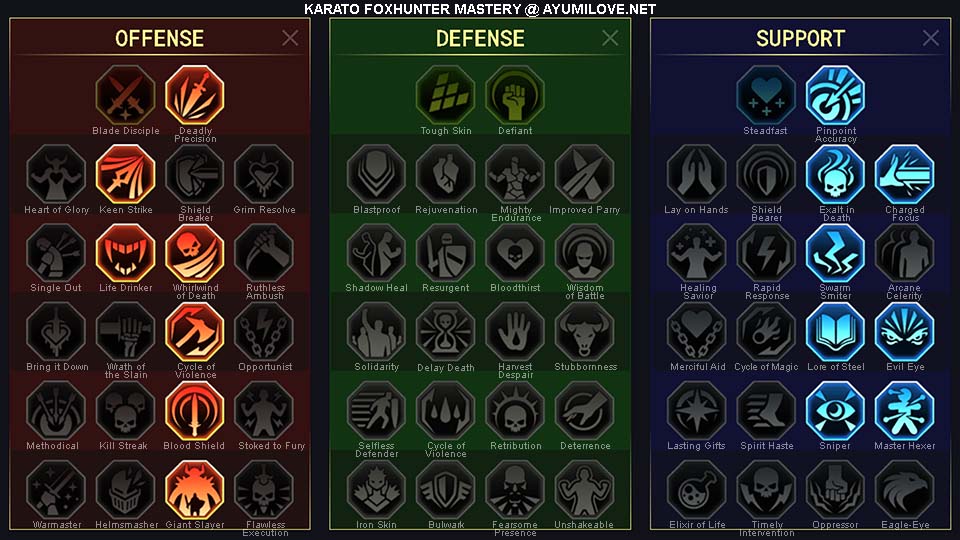
Task: Select the Deadly Precision mastery icon
Action: (x=195, y=95)
